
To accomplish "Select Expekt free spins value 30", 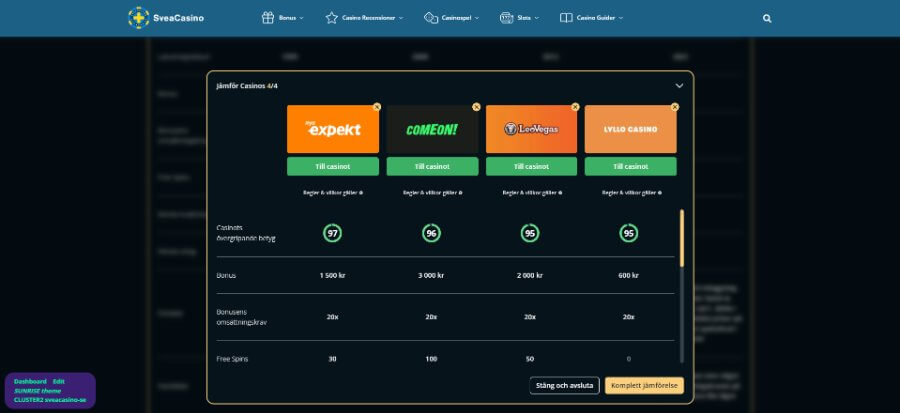I will click(x=332, y=359).
